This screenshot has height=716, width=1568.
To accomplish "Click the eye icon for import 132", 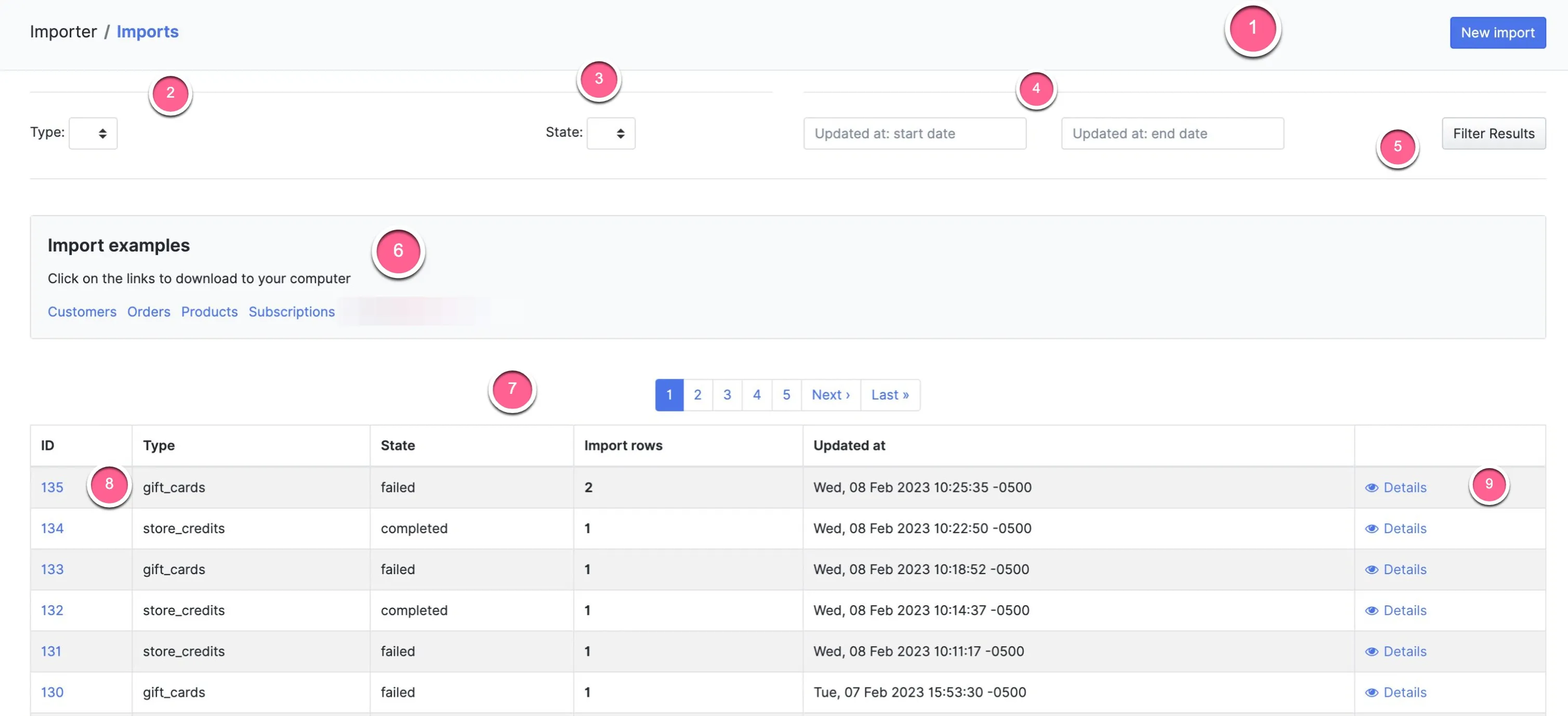I will pos(1372,611).
